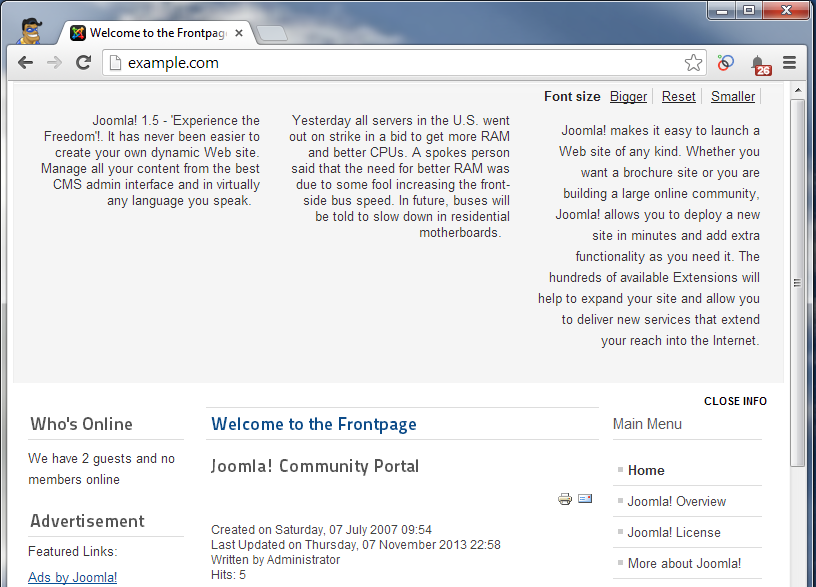Click CLOSE INFO to collapse the panel

(x=735, y=401)
